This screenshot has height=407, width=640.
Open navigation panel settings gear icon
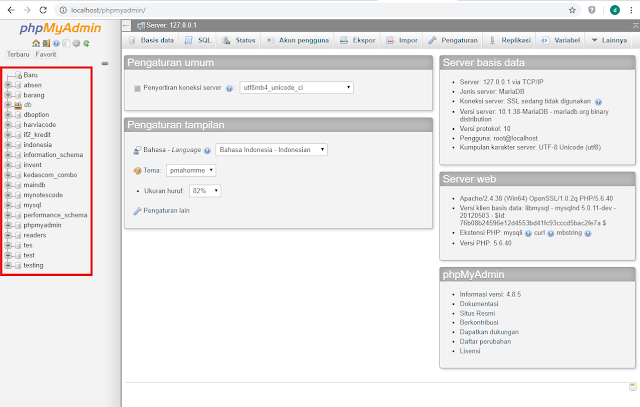pos(76,43)
